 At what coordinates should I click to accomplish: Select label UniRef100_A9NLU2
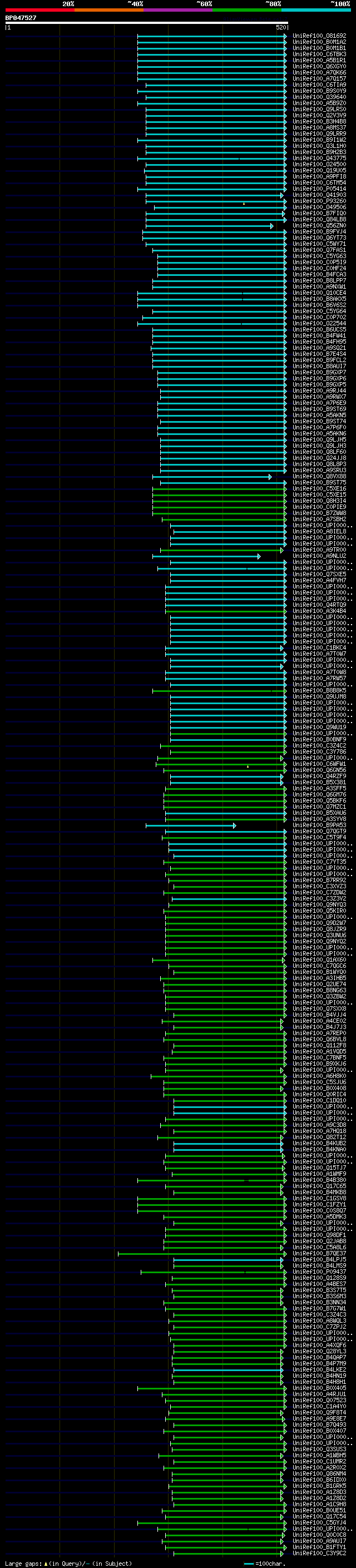tap(319, 556)
